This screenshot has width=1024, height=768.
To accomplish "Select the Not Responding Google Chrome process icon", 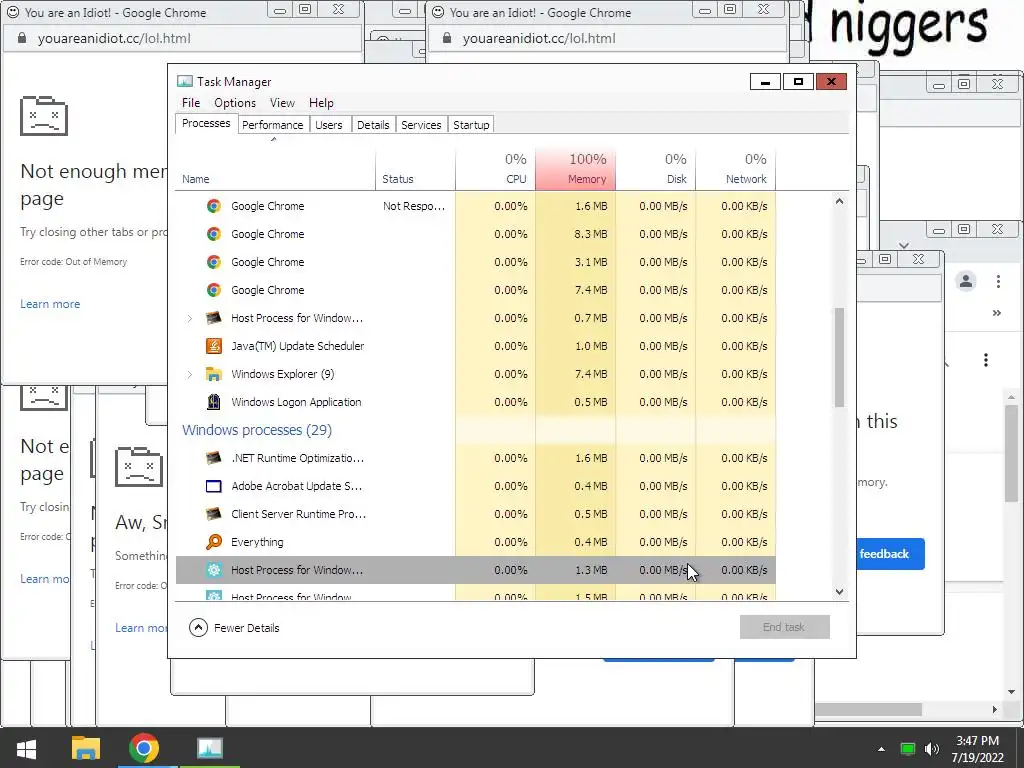I will pos(214,206).
